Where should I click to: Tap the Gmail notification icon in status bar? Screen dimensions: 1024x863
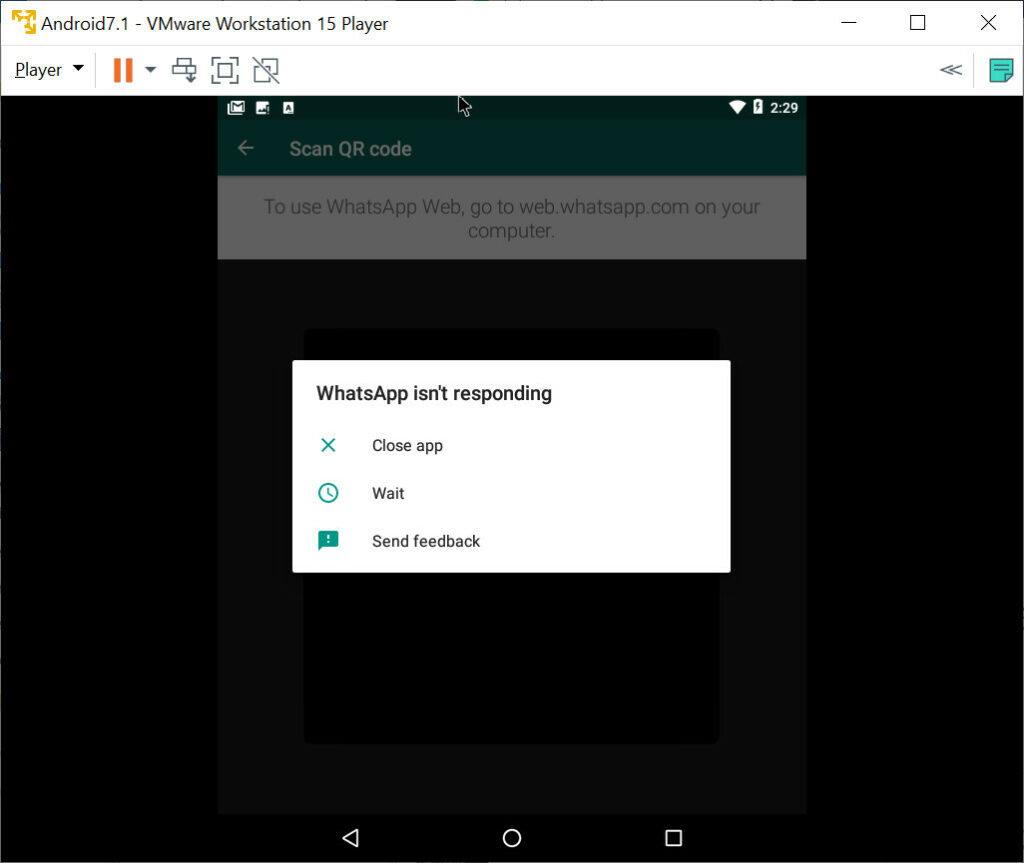pos(236,108)
